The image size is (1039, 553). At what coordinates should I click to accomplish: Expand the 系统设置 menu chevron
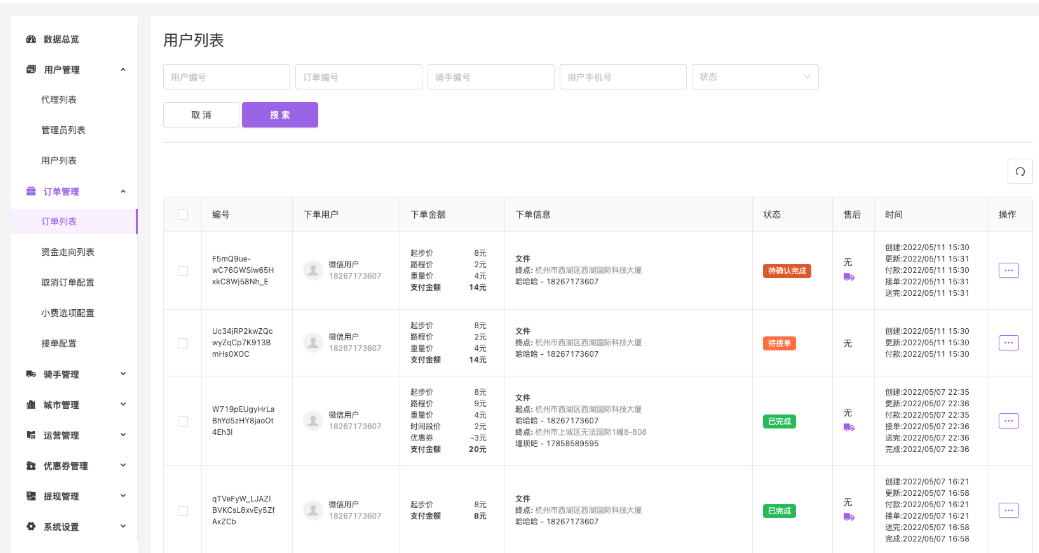[x=123, y=527]
